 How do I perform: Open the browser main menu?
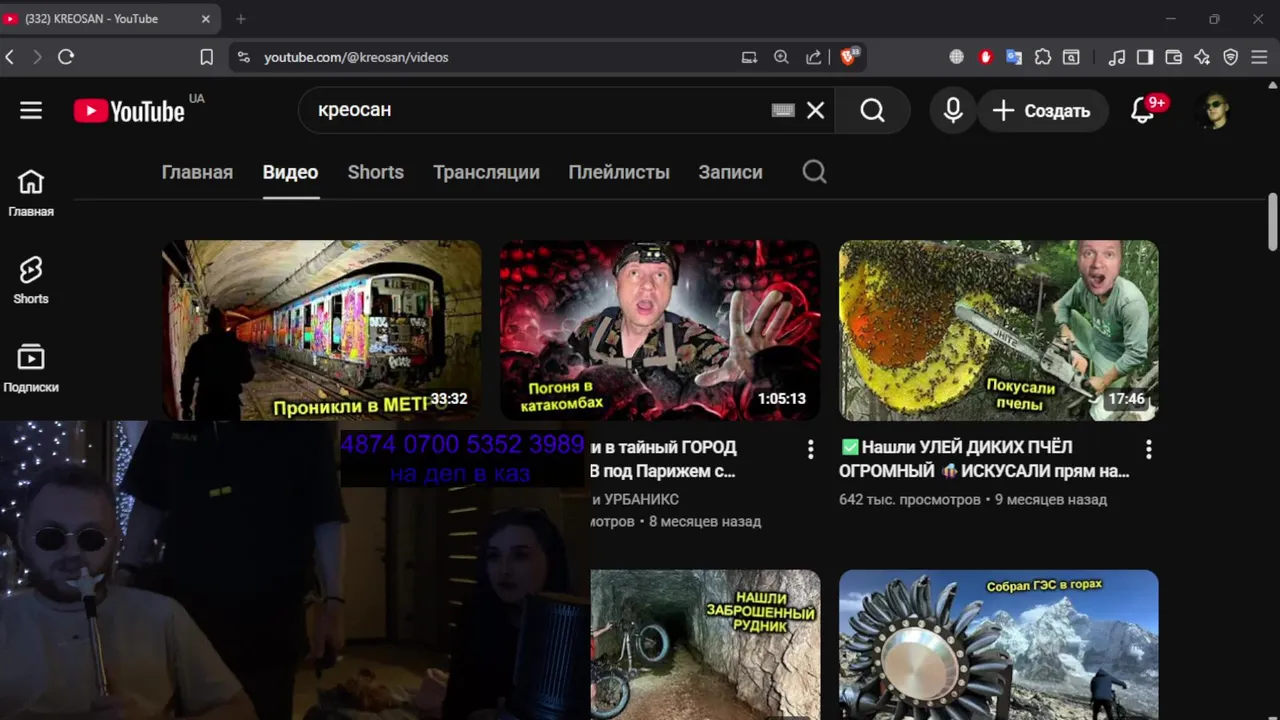point(1260,57)
